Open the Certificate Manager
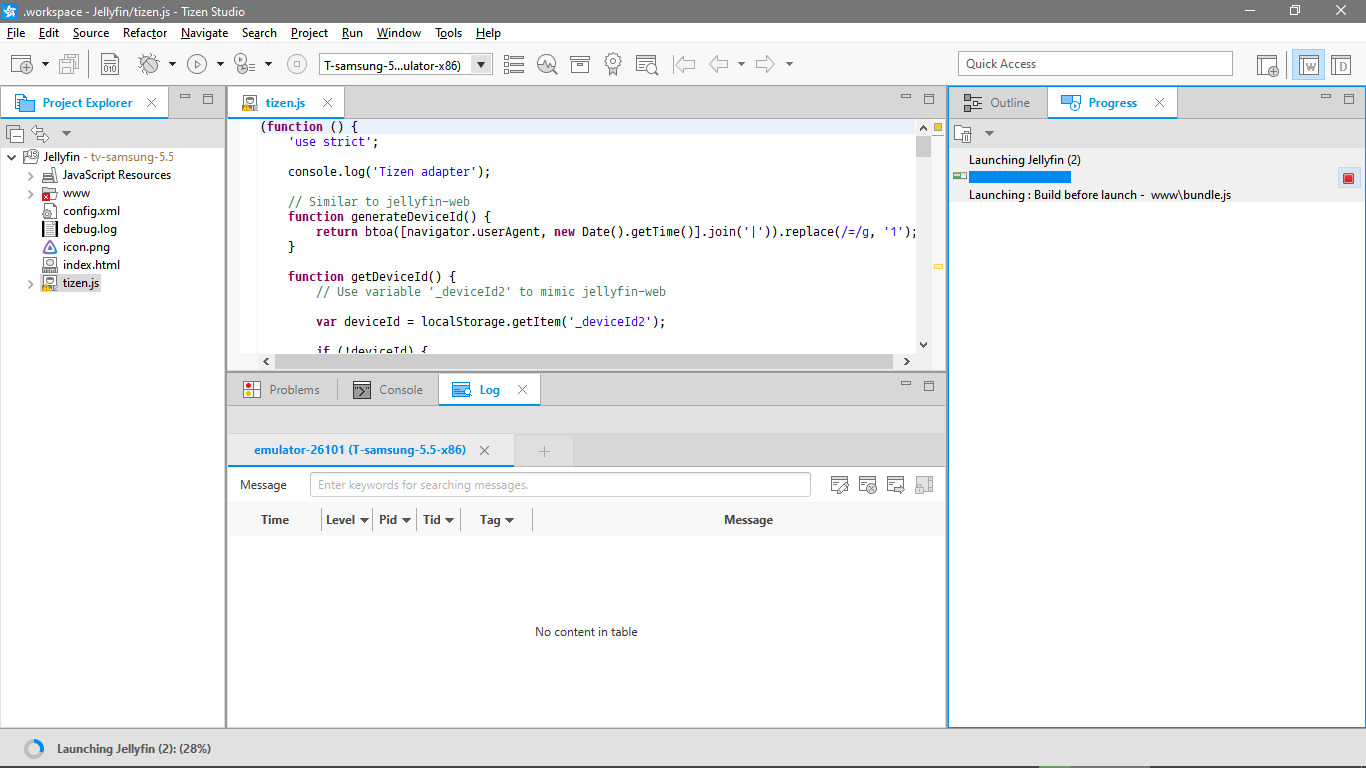The image size is (1366, 768). (x=613, y=64)
